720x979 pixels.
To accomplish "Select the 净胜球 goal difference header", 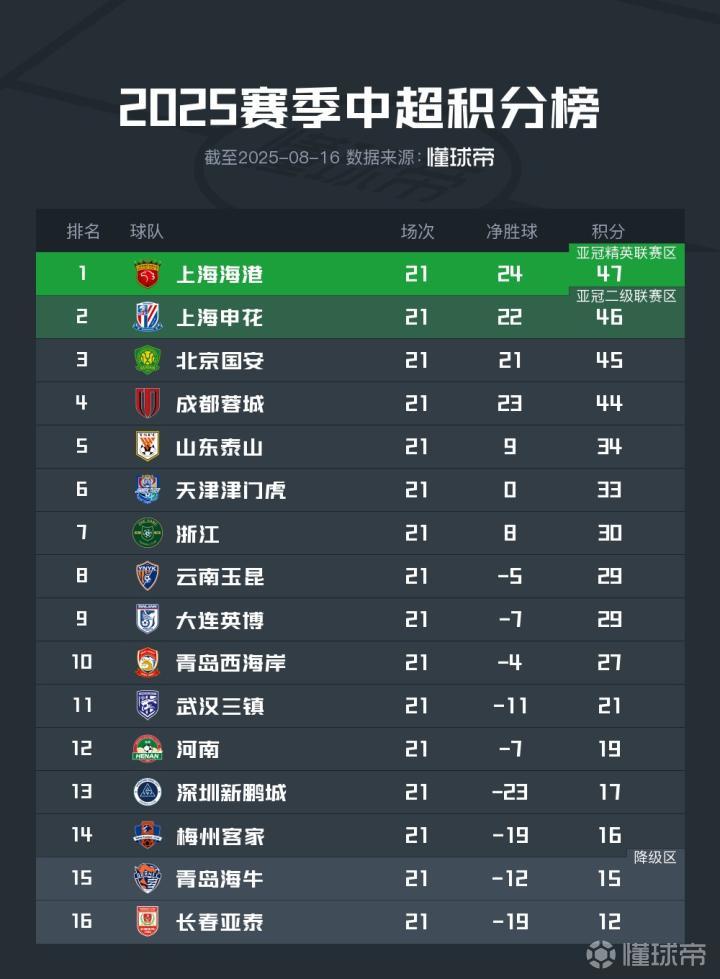I will (x=511, y=232).
